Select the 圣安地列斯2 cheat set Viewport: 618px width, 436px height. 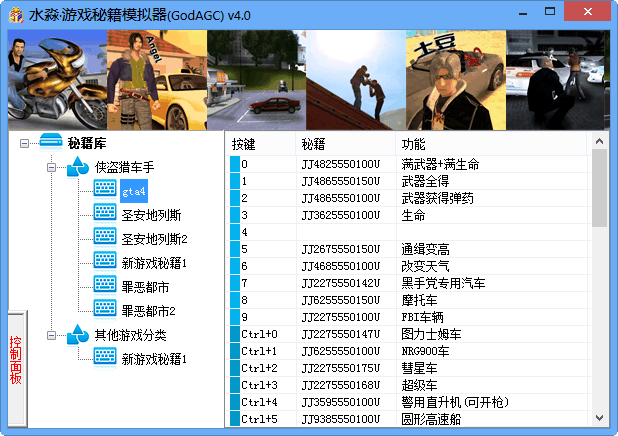point(154,239)
